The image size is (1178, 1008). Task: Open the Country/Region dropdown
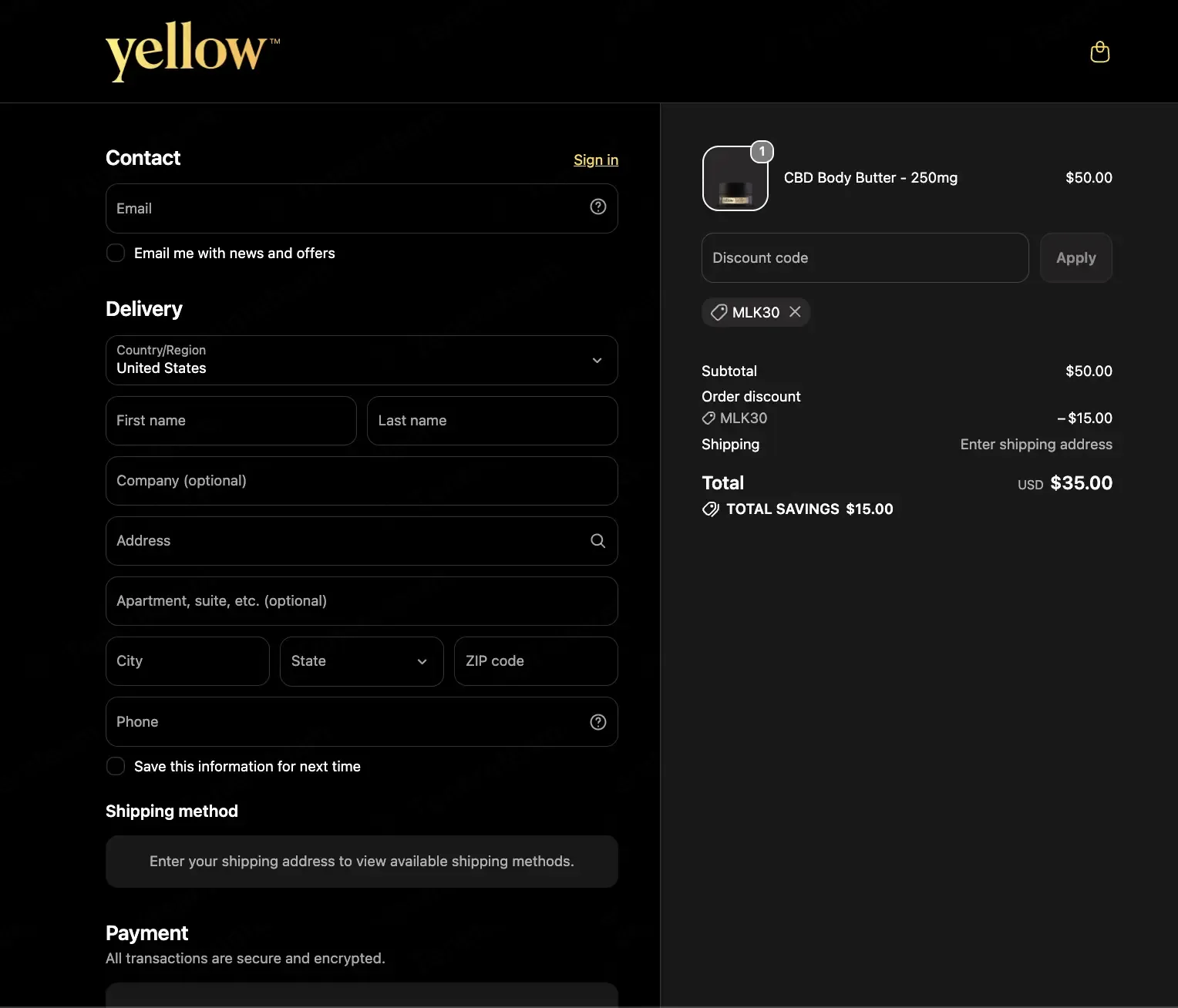pos(362,360)
